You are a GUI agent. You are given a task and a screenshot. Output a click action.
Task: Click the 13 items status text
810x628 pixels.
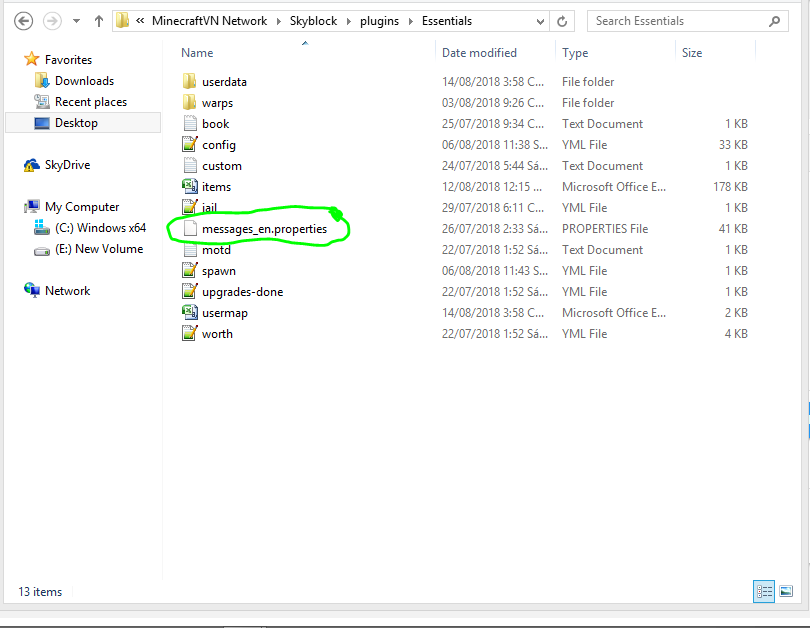(40, 592)
